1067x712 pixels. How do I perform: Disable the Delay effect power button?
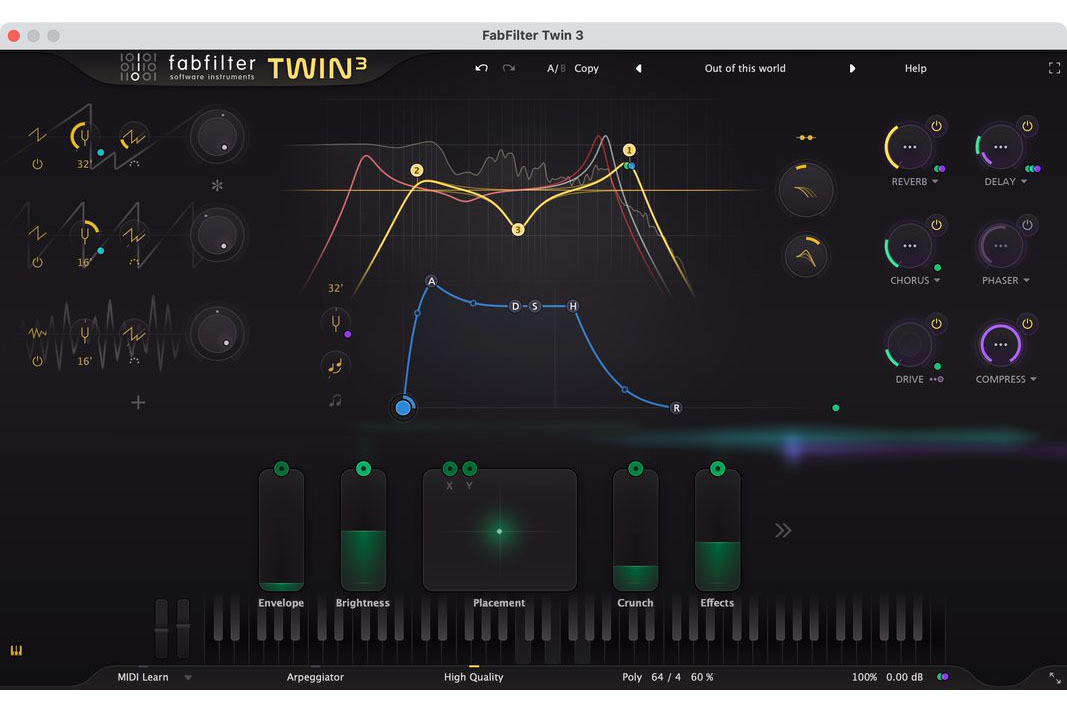tap(1028, 126)
